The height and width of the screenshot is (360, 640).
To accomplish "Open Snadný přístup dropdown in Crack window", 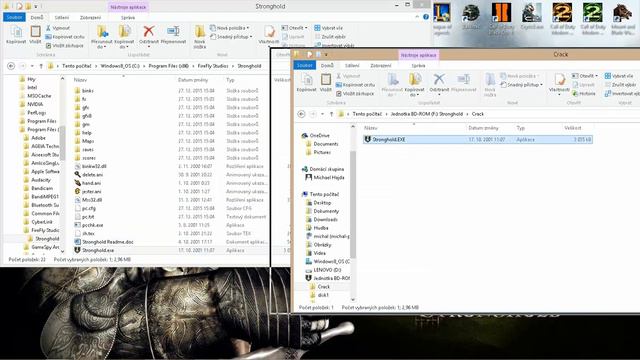I will click(x=522, y=85).
